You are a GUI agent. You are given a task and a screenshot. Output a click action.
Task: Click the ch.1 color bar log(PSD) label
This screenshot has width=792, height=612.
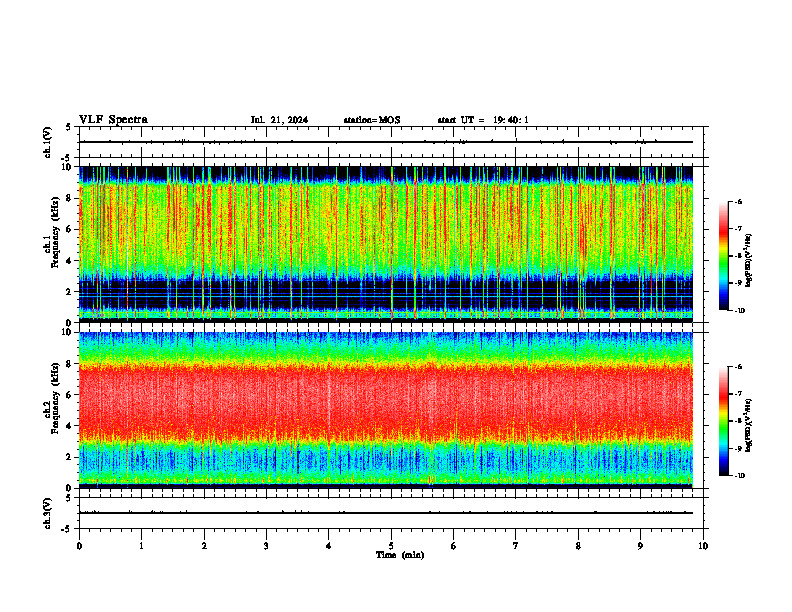coord(749,260)
